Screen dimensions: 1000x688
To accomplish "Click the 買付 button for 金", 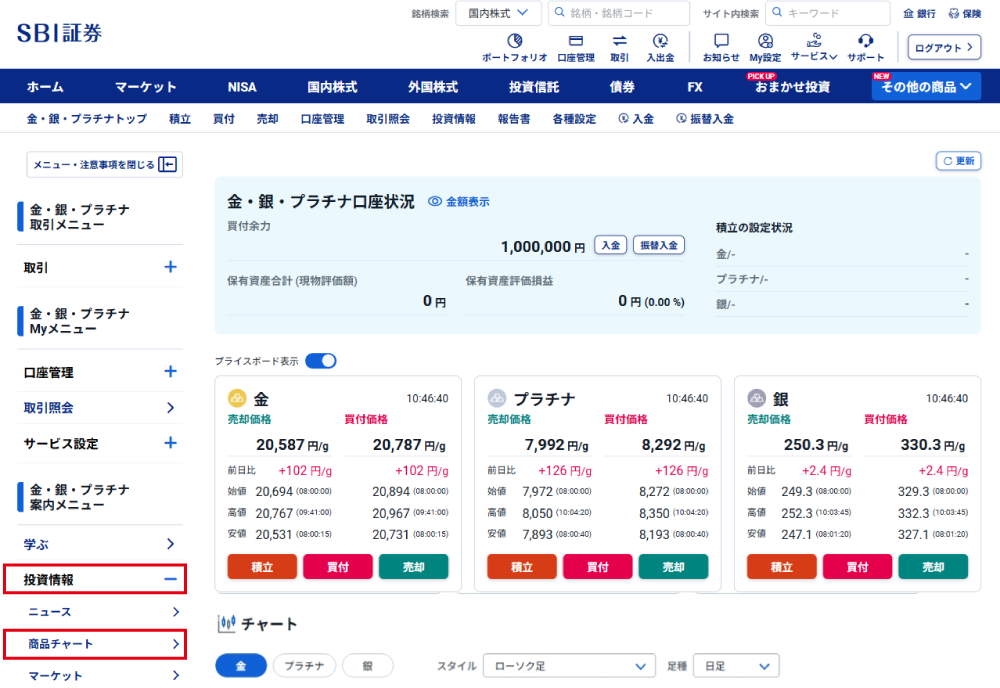I will tap(337, 567).
